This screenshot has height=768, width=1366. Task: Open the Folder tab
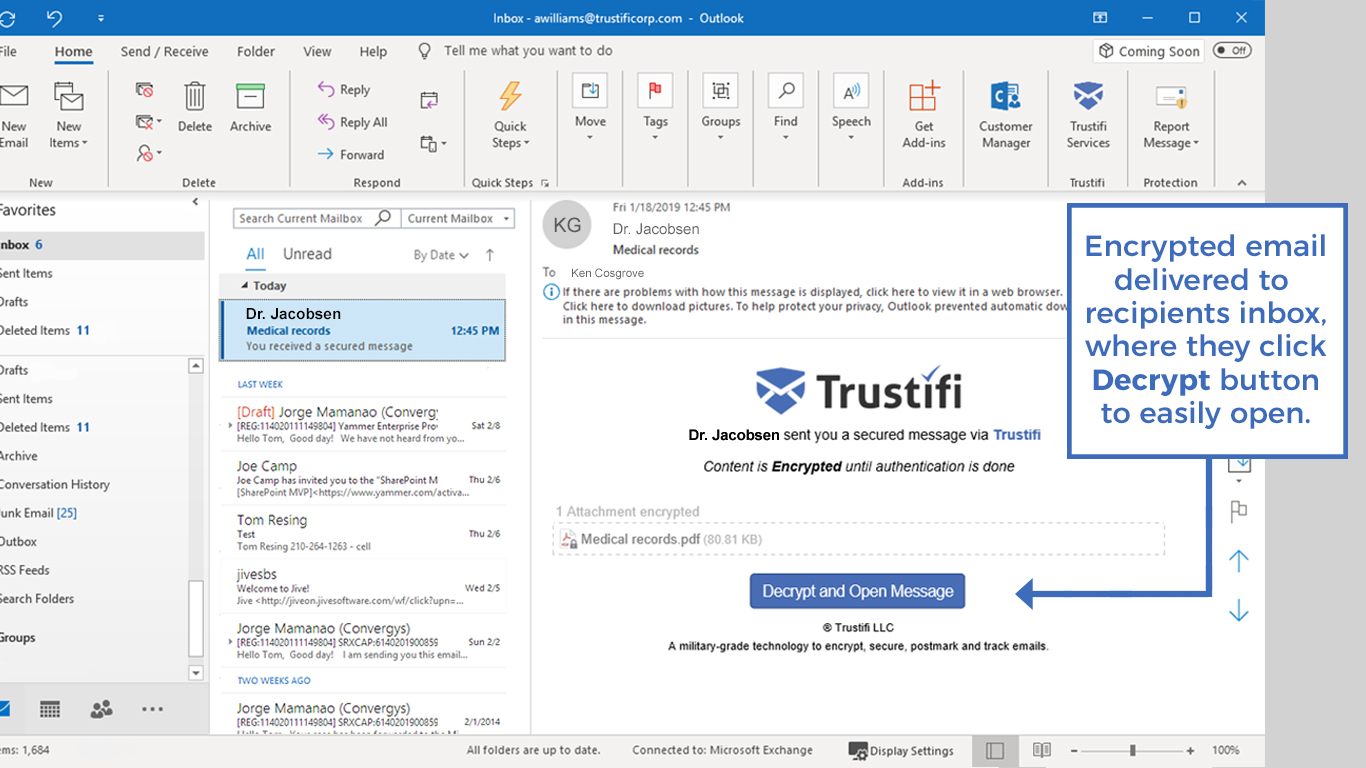[256, 51]
